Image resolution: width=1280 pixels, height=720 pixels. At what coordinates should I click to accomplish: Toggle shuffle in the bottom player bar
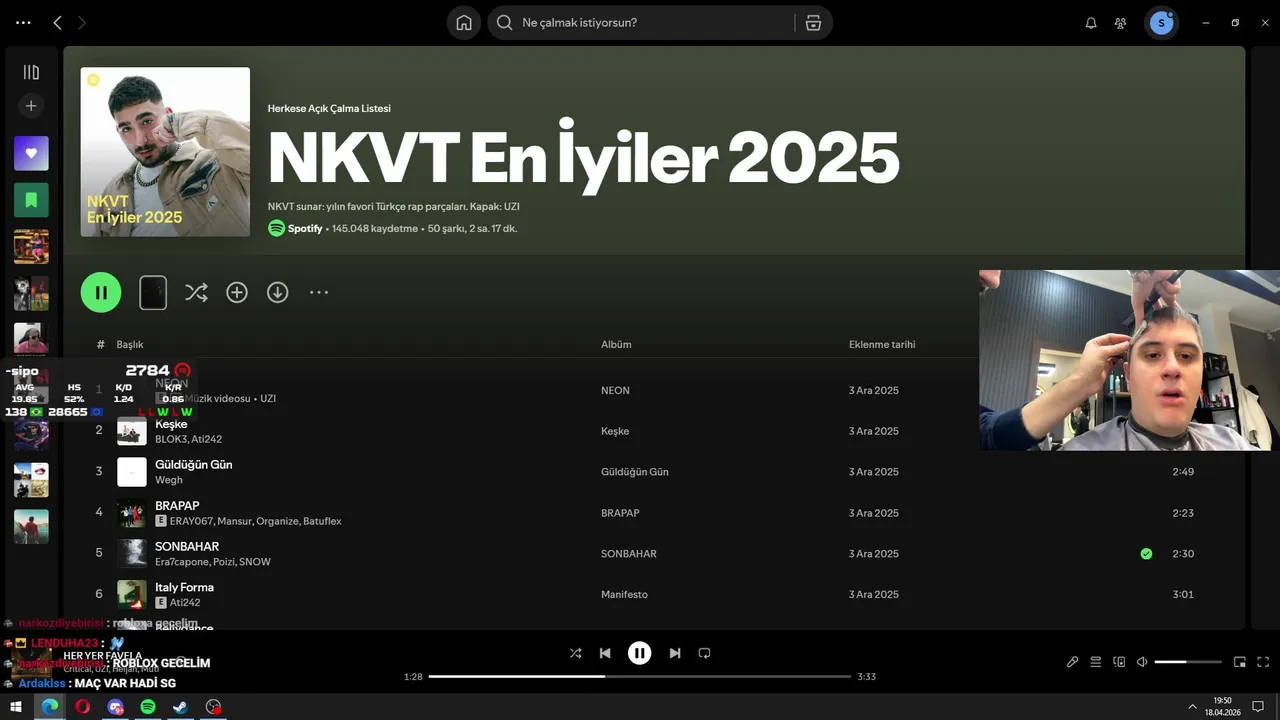tap(575, 653)
